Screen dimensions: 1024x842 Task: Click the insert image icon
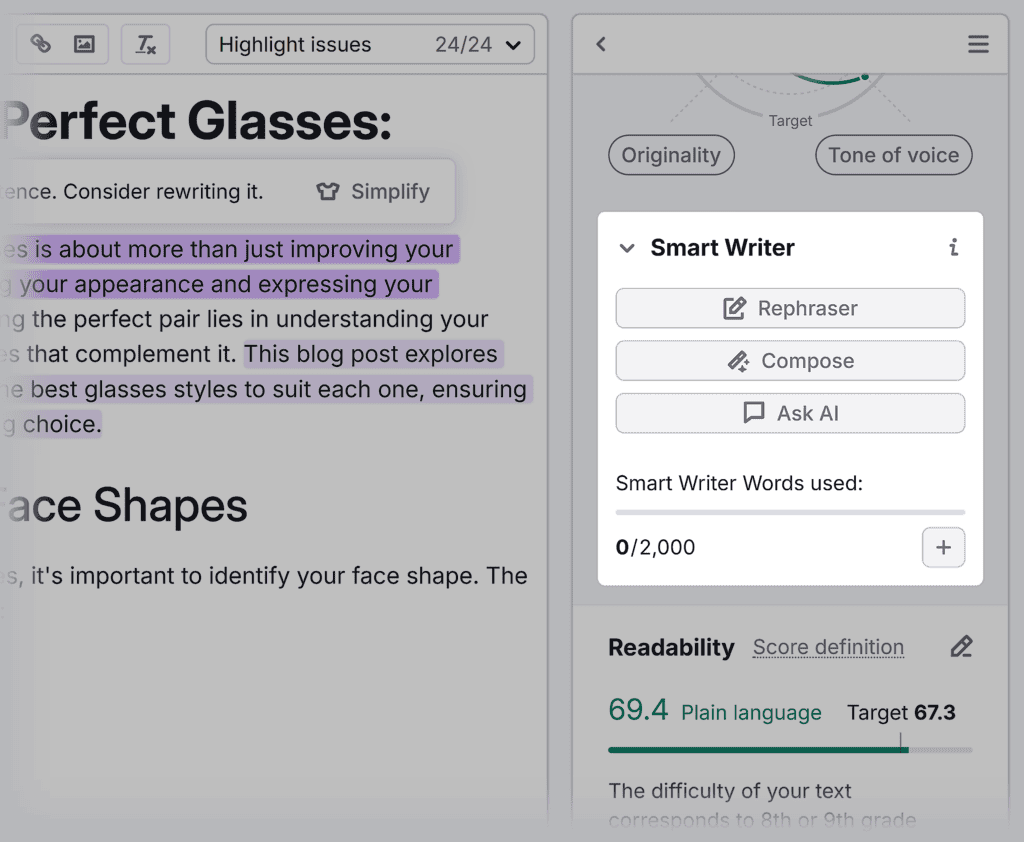pos(84,44)
